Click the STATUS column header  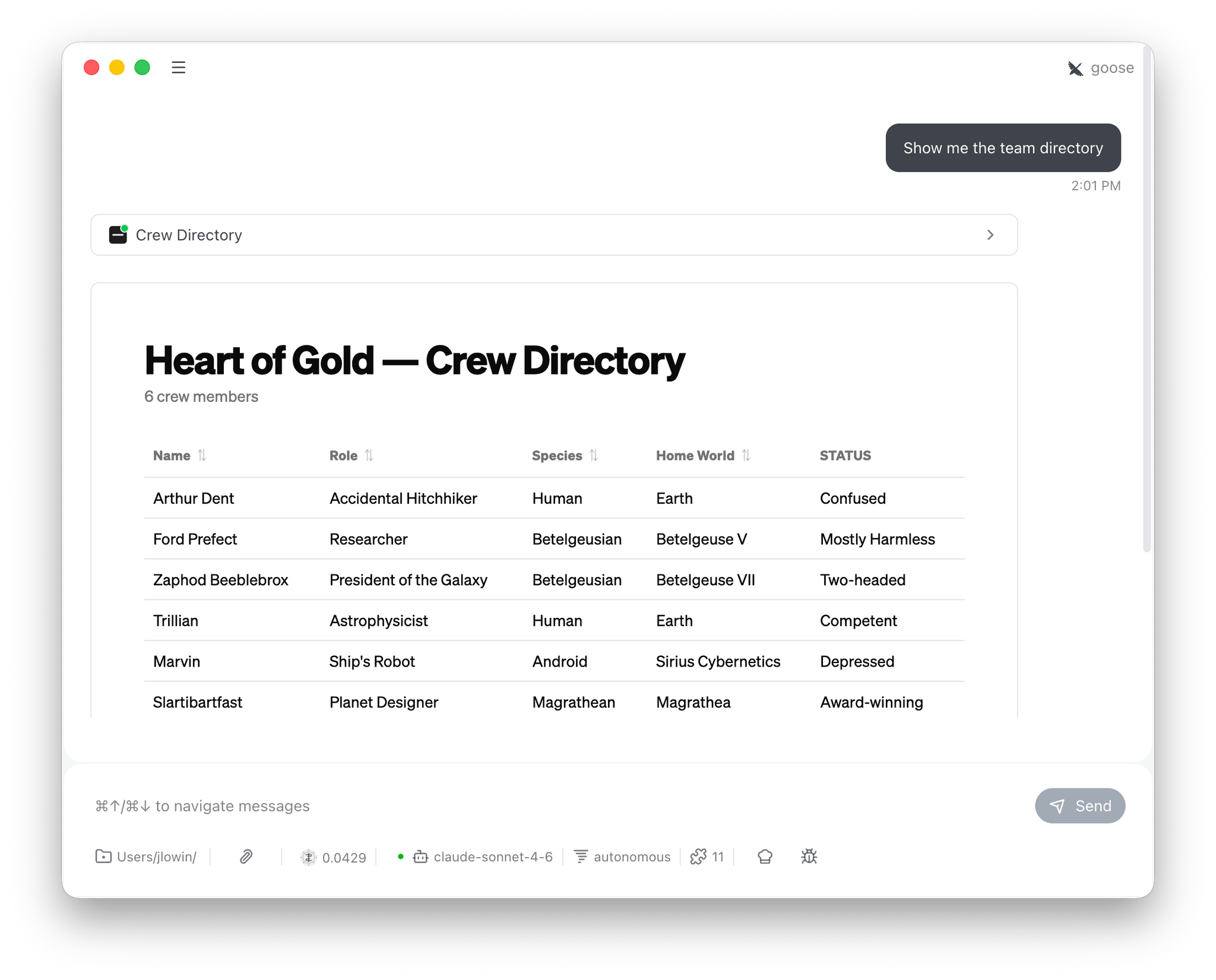point(845,455)
